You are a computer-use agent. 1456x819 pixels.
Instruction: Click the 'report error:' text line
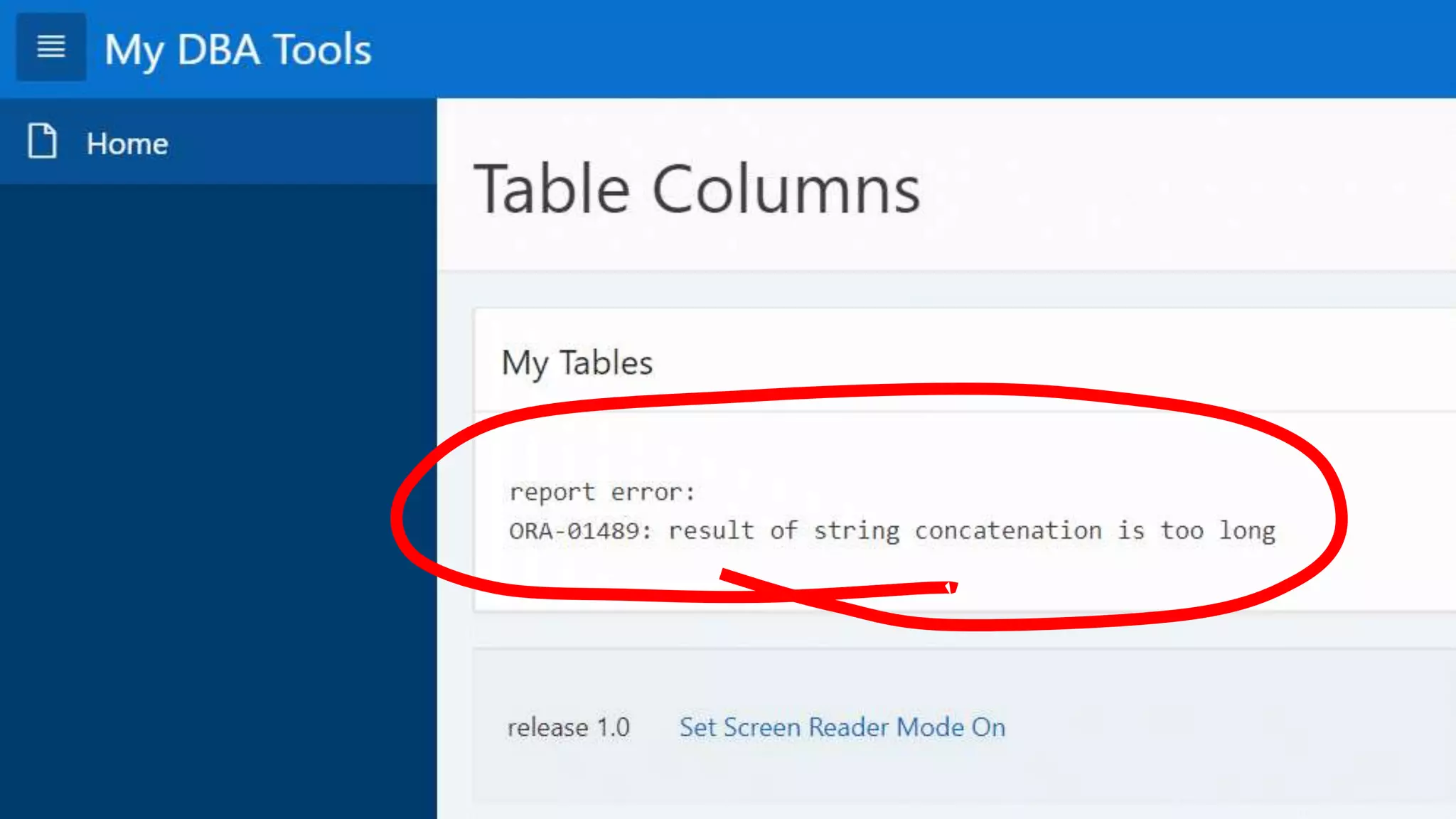pyautogui.click(x=601, y=492)
